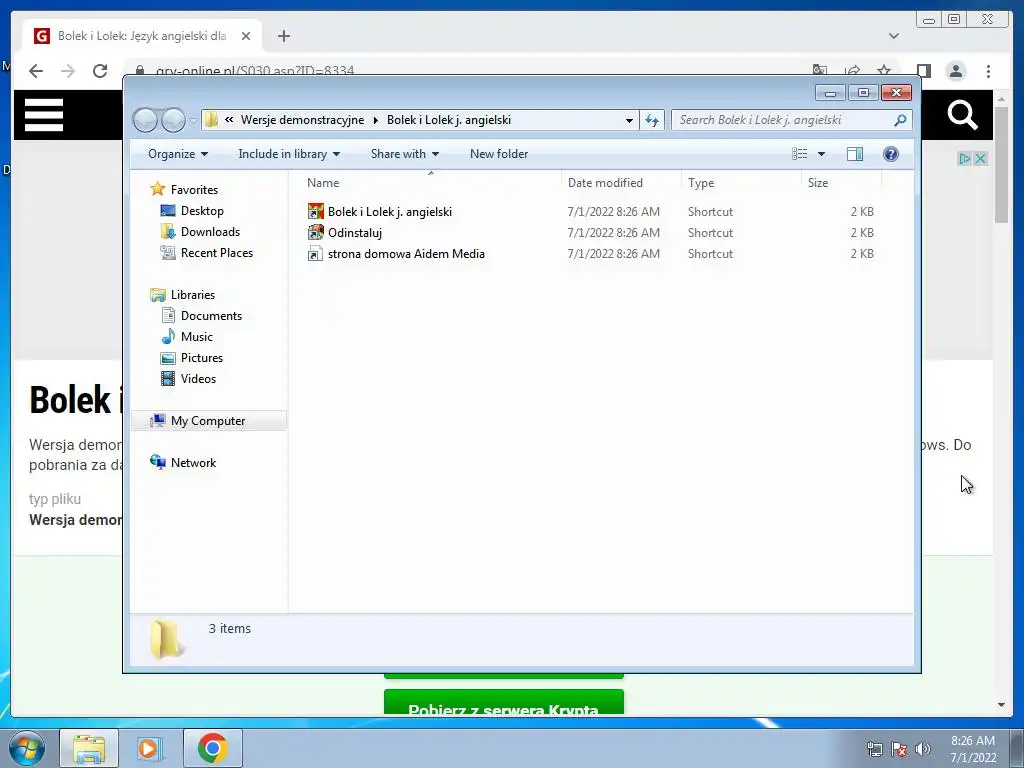Reload the page in Chrome
Viewport: 1024px width, 768px height.
(x=100, y=71)
